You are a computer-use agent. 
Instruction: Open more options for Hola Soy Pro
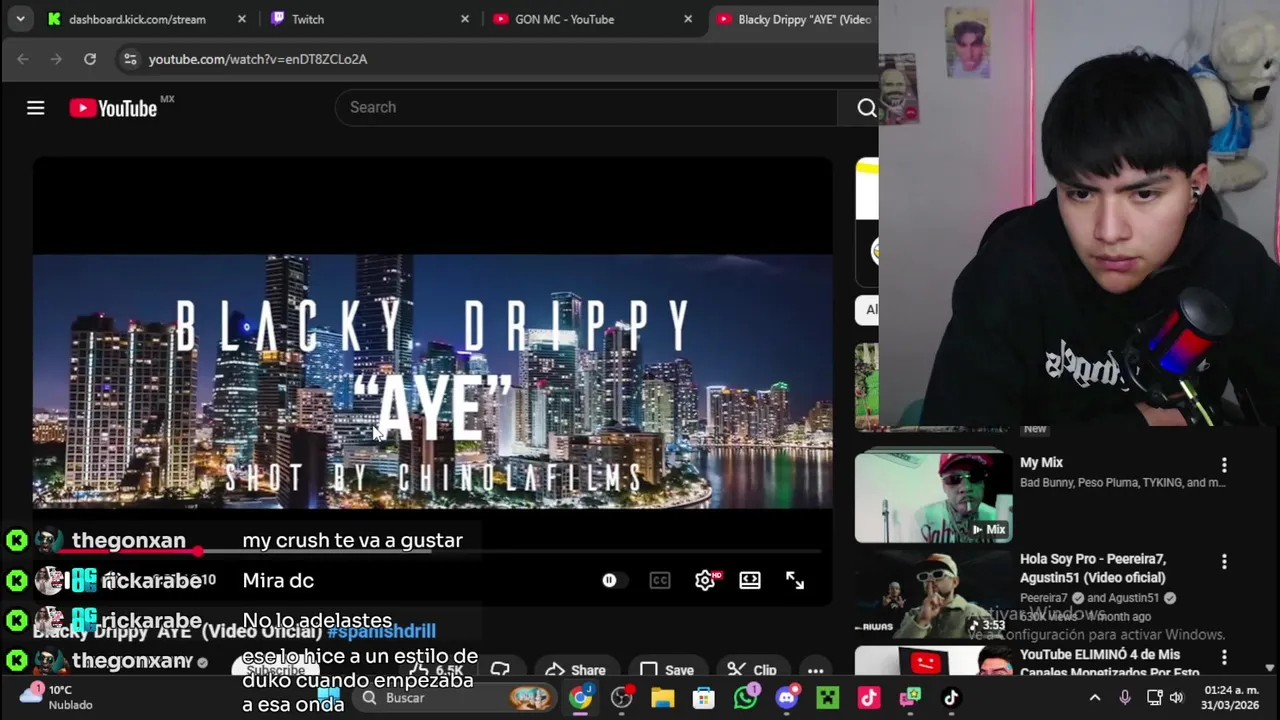(1224, 562)
